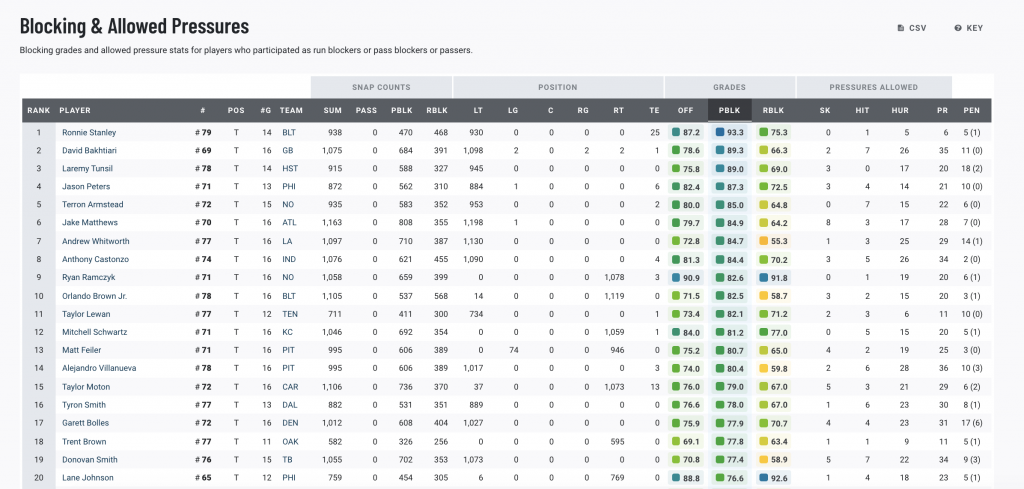Sort table by RANK column header
The height and width of the screenshot is (489, 1024).
pyautogui.click(x=38, y=110)
